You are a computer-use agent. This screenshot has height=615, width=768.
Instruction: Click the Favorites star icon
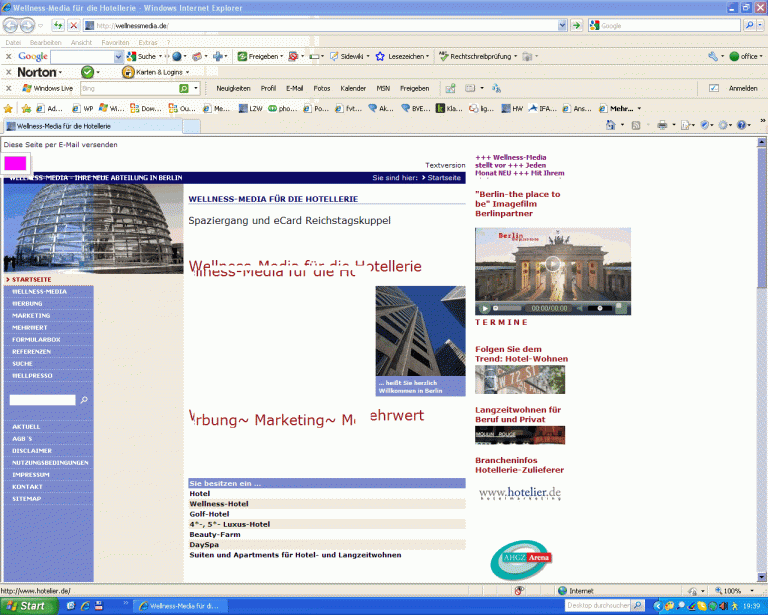pyautogui.click(x=9, y=108)
